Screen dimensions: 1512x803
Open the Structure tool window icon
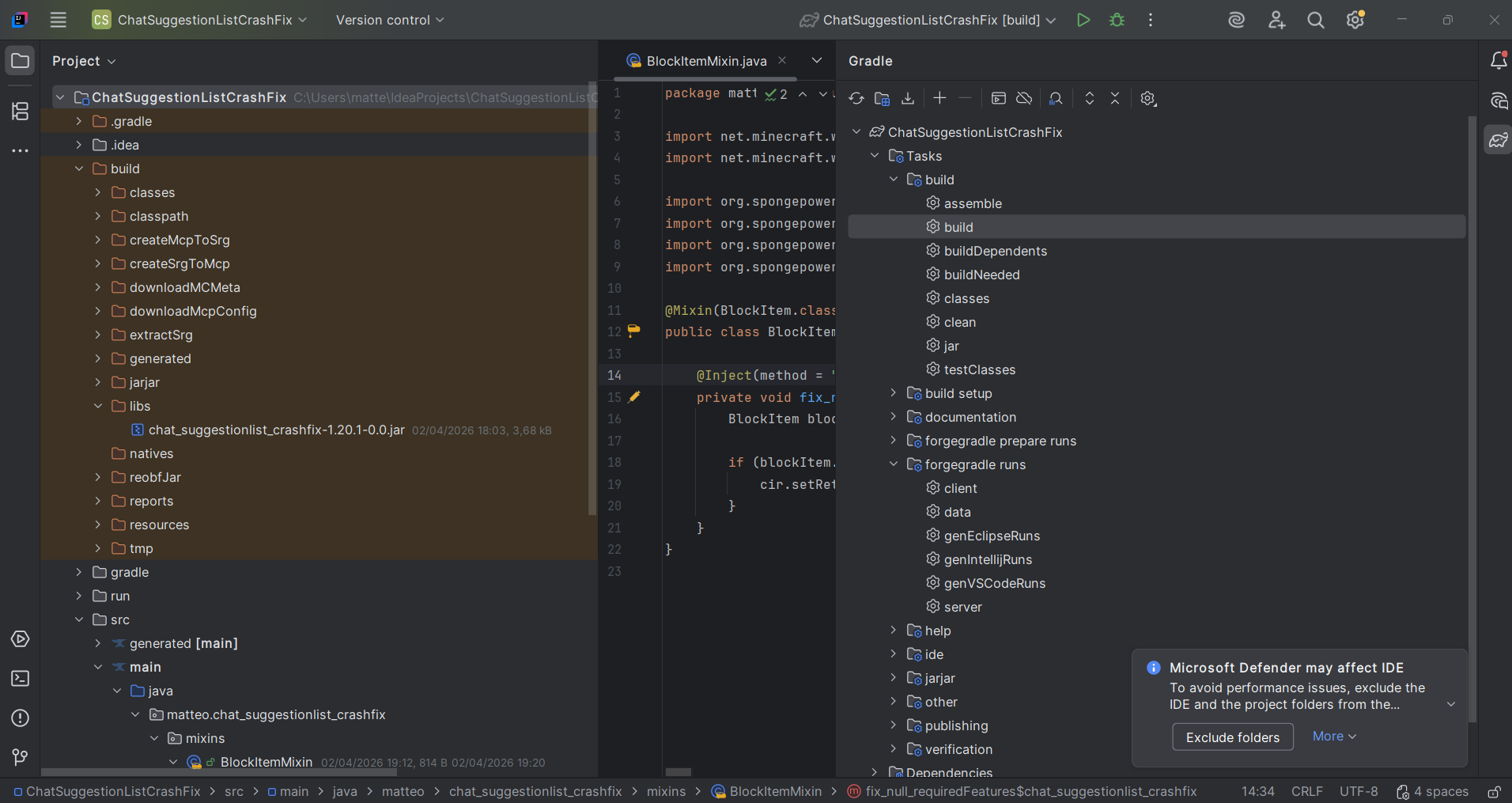[21, 112]
